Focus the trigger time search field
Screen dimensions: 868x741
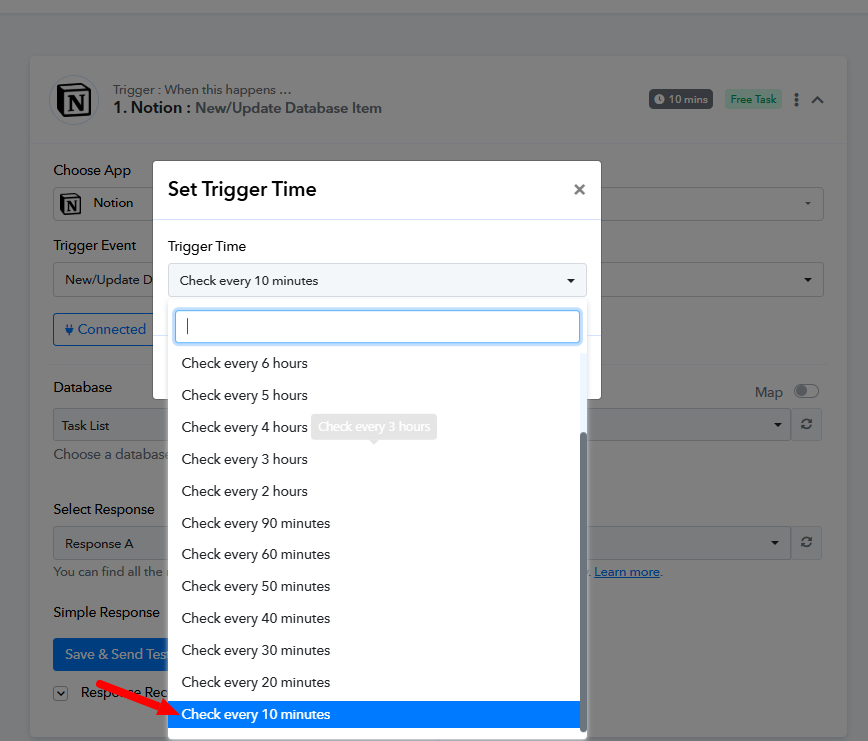[x=377, y=327]
